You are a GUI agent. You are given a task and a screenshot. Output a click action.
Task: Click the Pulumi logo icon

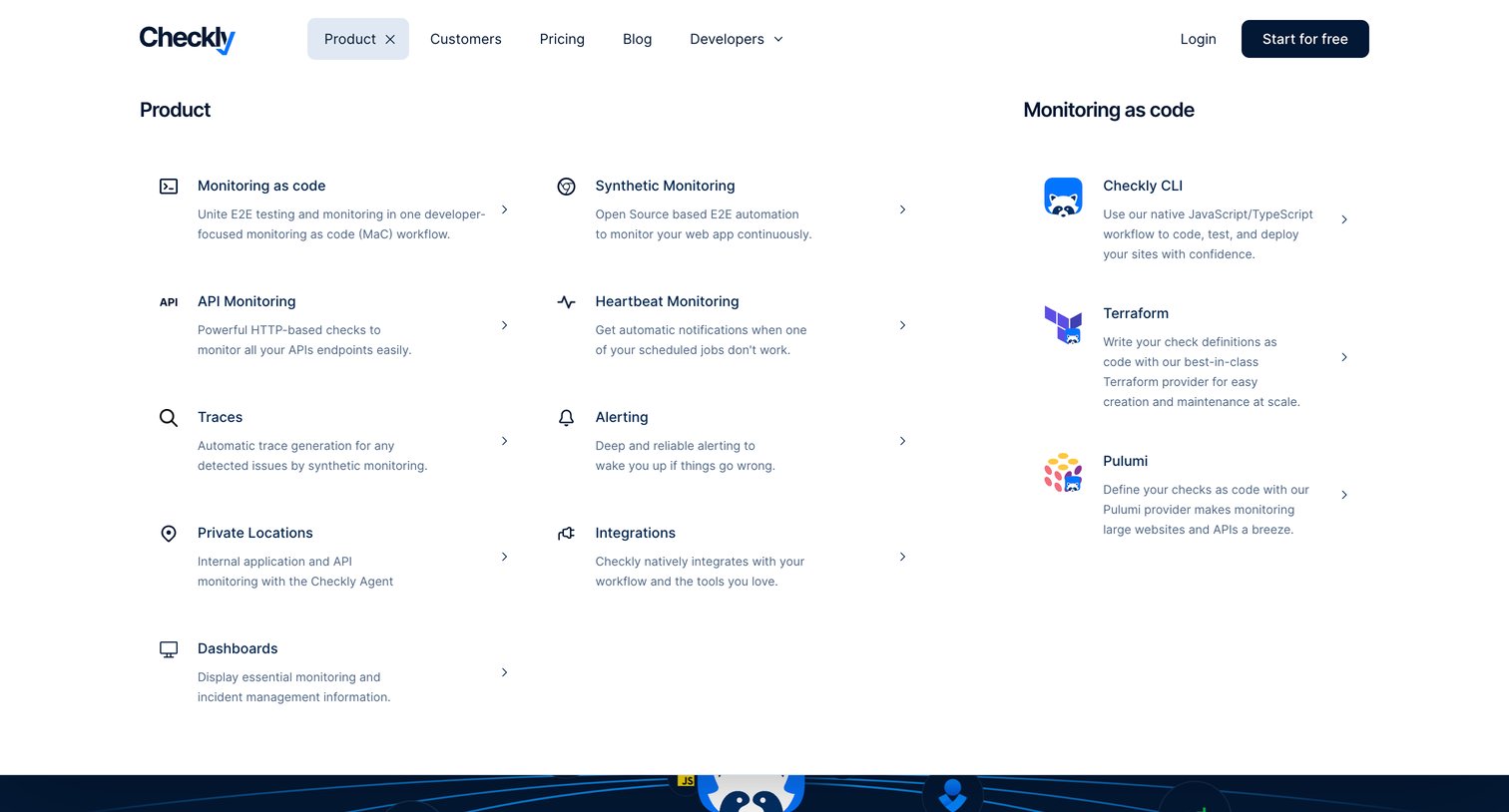[1063, 473]
